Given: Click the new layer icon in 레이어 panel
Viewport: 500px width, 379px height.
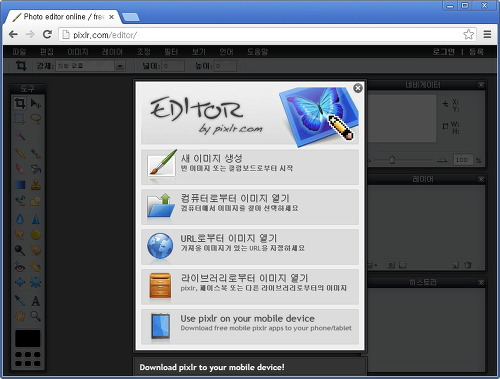Looking at the screenshot, I should [455, 265].
